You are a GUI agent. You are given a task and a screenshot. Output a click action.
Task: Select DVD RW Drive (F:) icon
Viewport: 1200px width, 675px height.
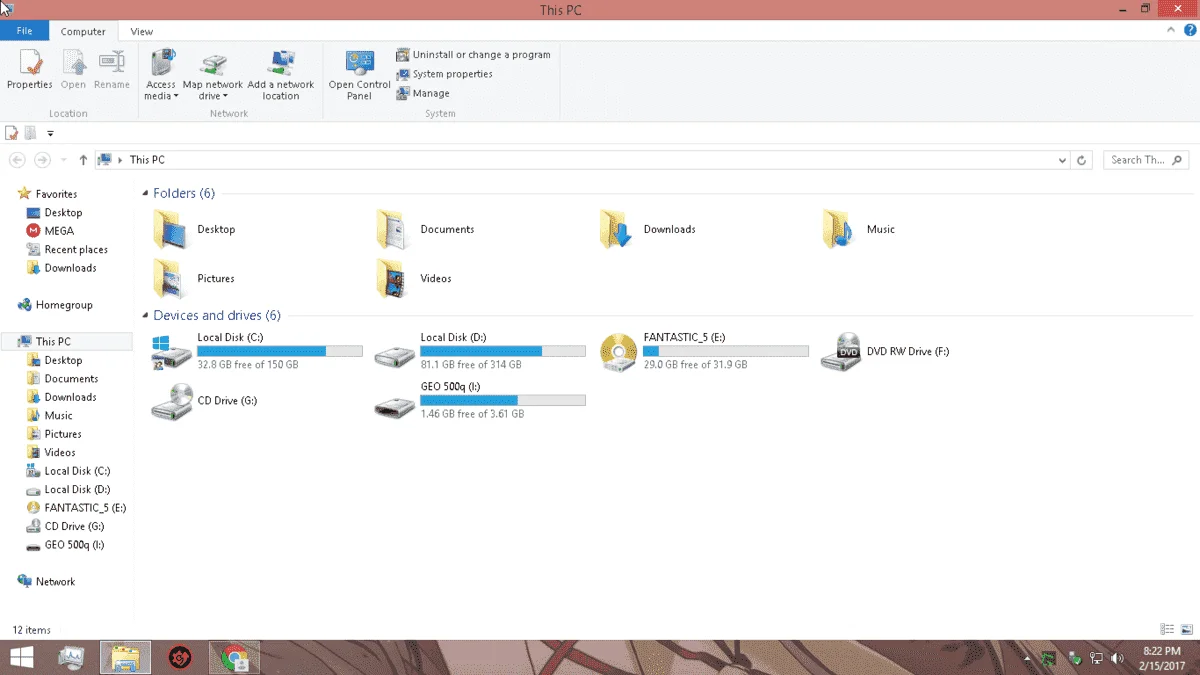(x=840, y=352)
